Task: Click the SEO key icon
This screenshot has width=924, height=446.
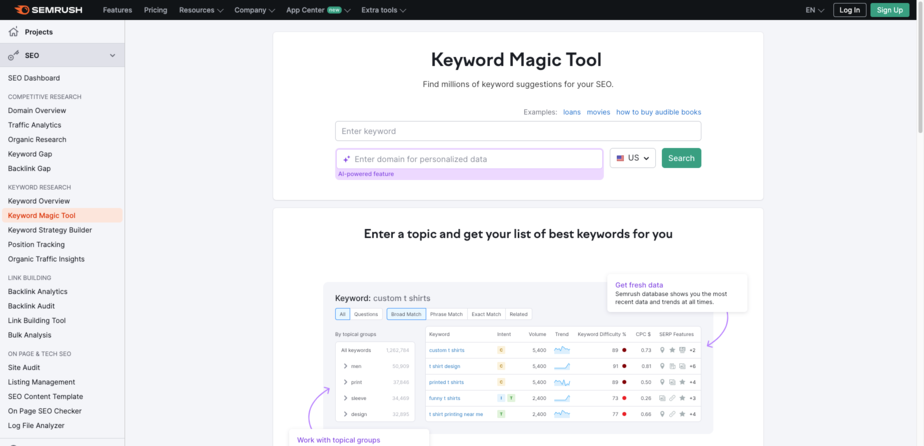Action: click(x=13, y=55)
